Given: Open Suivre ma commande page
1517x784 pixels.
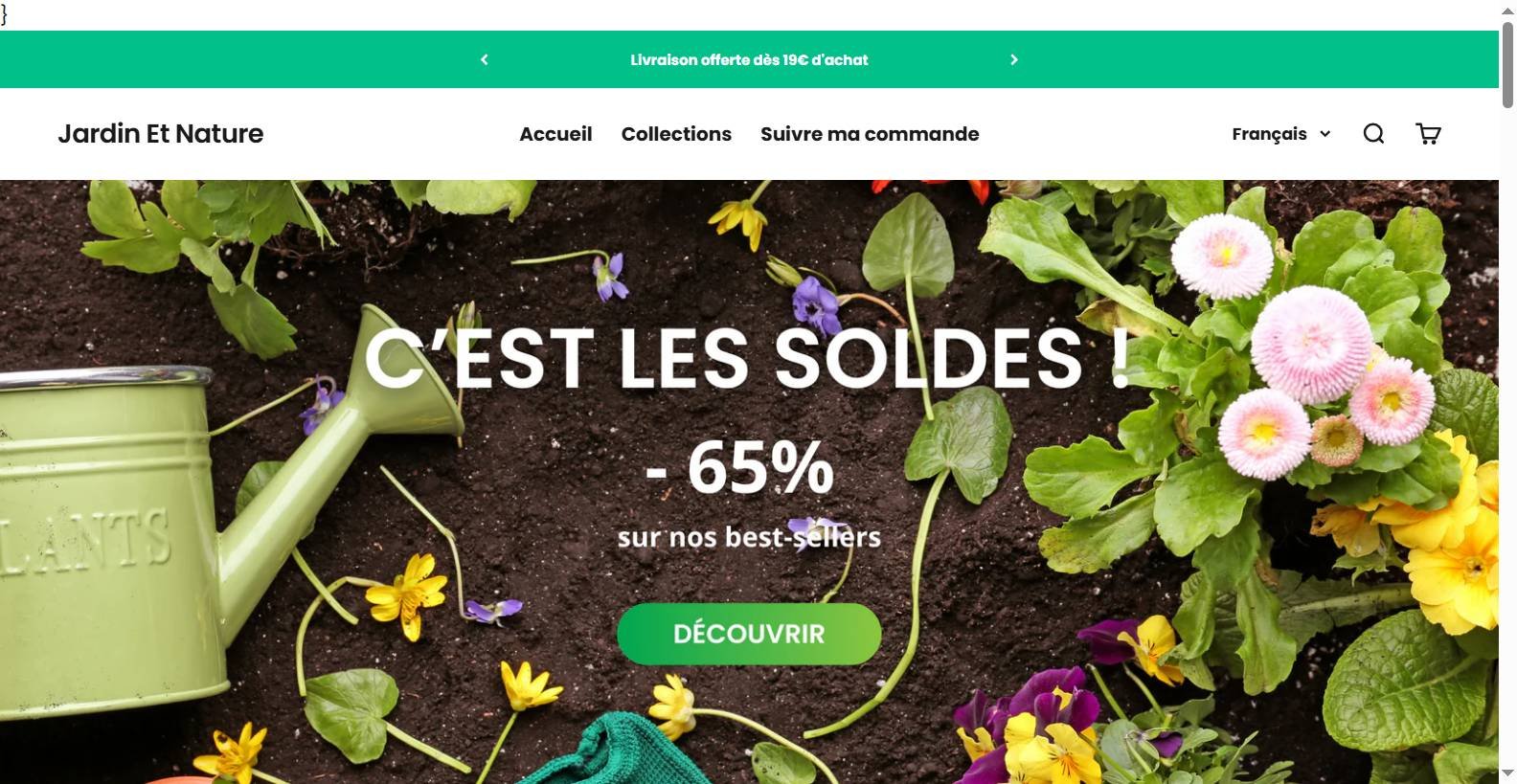Looking at the screenshot, I should 870,134.
